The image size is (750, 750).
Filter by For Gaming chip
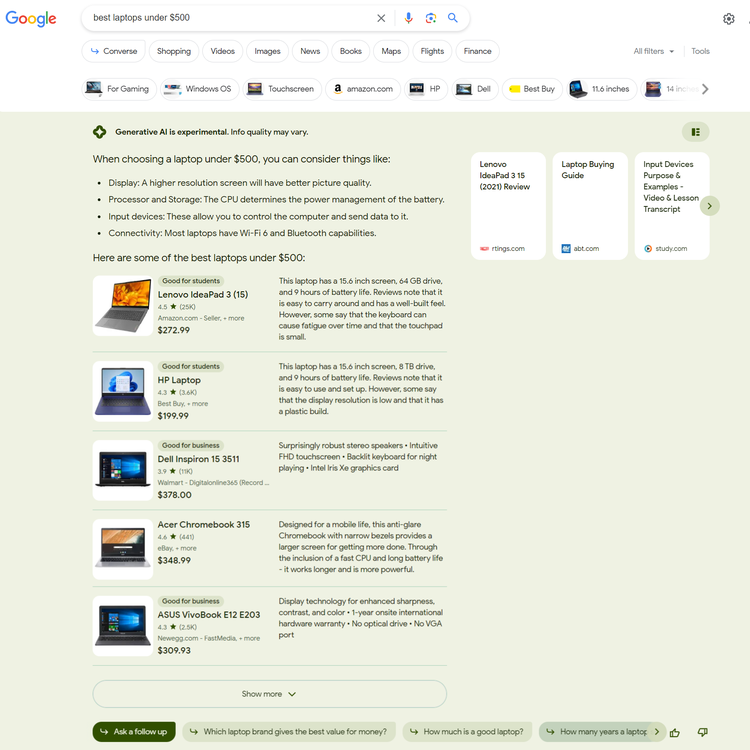(x=119, y=89)
